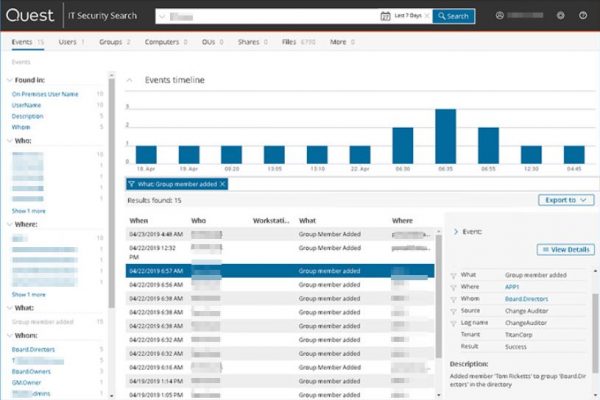
Task: Open the Export to dropdown
Action: 565,200
